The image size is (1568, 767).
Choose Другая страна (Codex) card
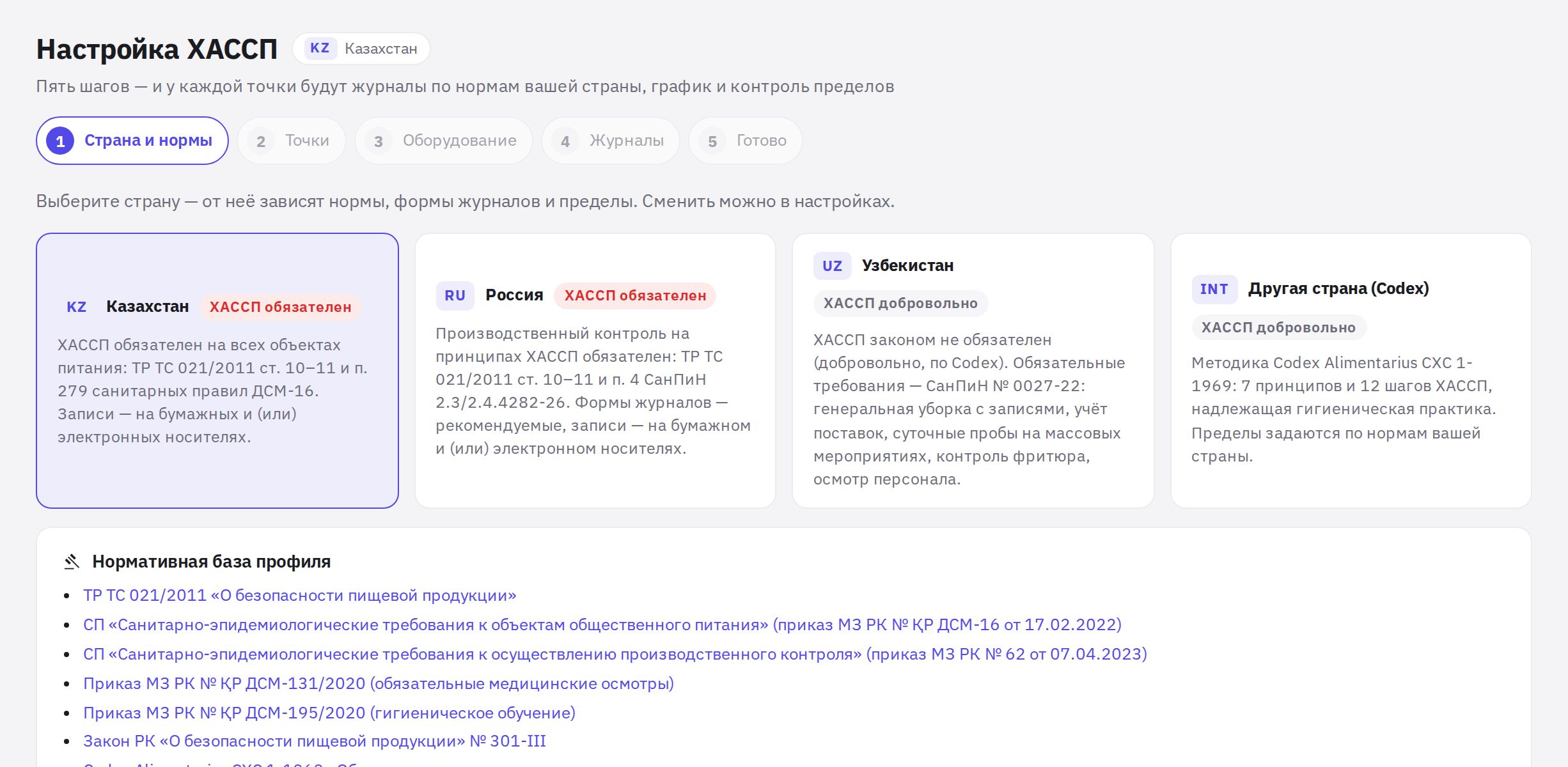click(1351, 371)
